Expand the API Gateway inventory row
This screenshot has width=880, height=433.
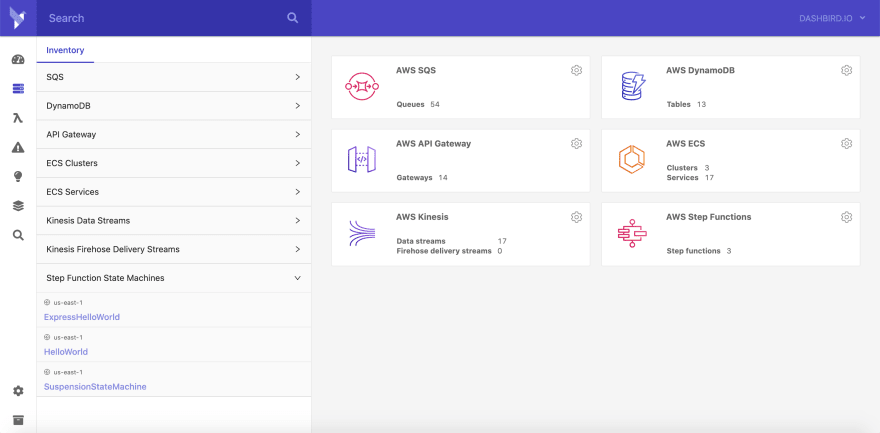pyautogui.click(x=174, y=135)
